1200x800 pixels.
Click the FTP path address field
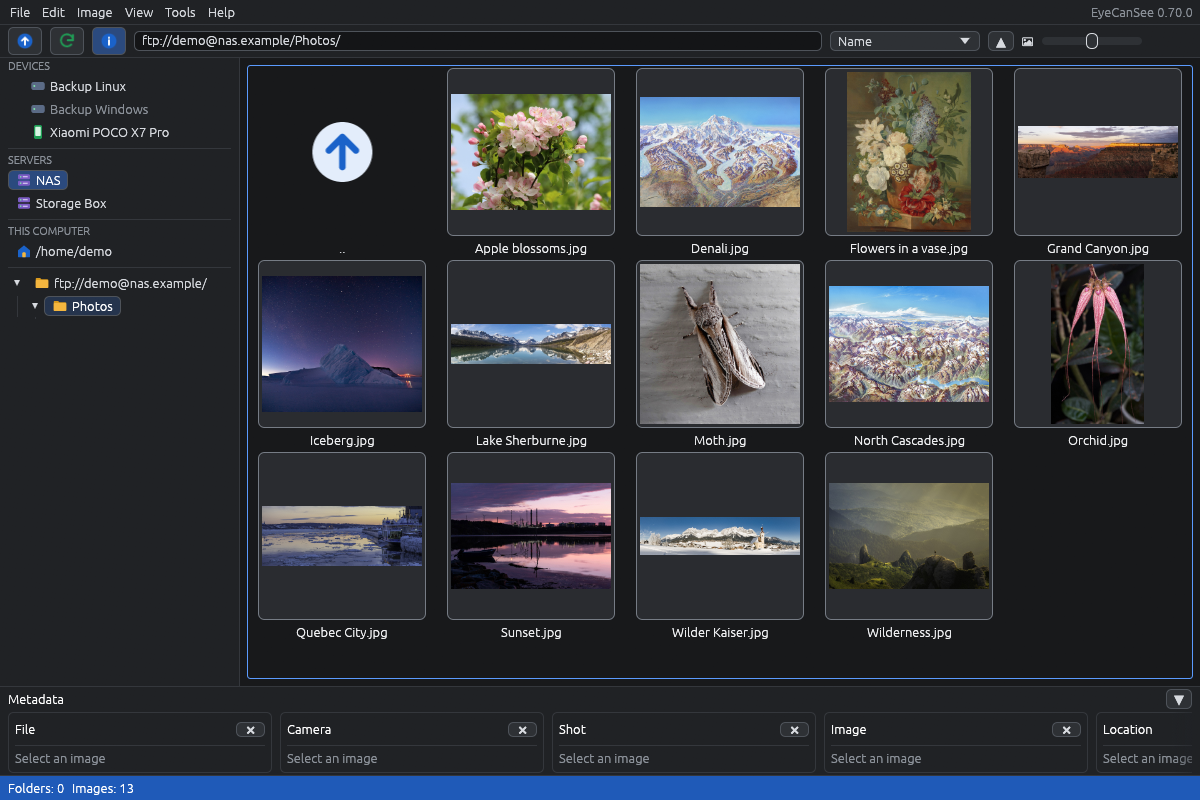(x=478, y=41)
